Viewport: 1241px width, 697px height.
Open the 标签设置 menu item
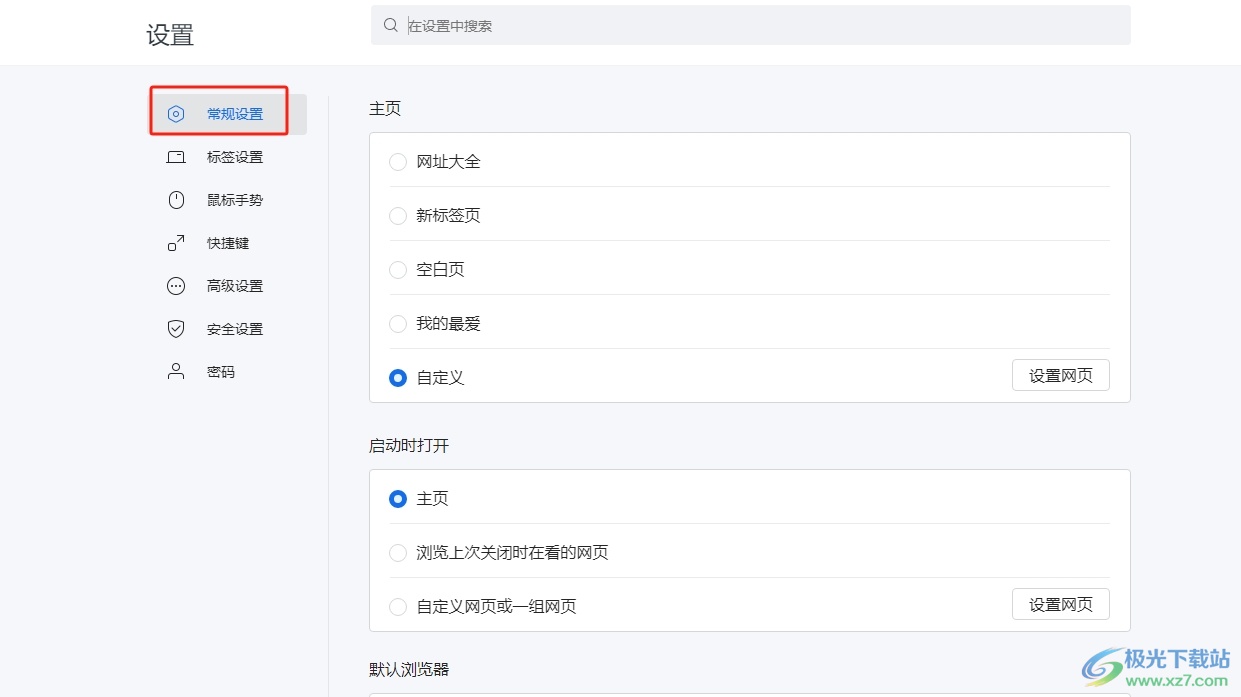(234, 157)
